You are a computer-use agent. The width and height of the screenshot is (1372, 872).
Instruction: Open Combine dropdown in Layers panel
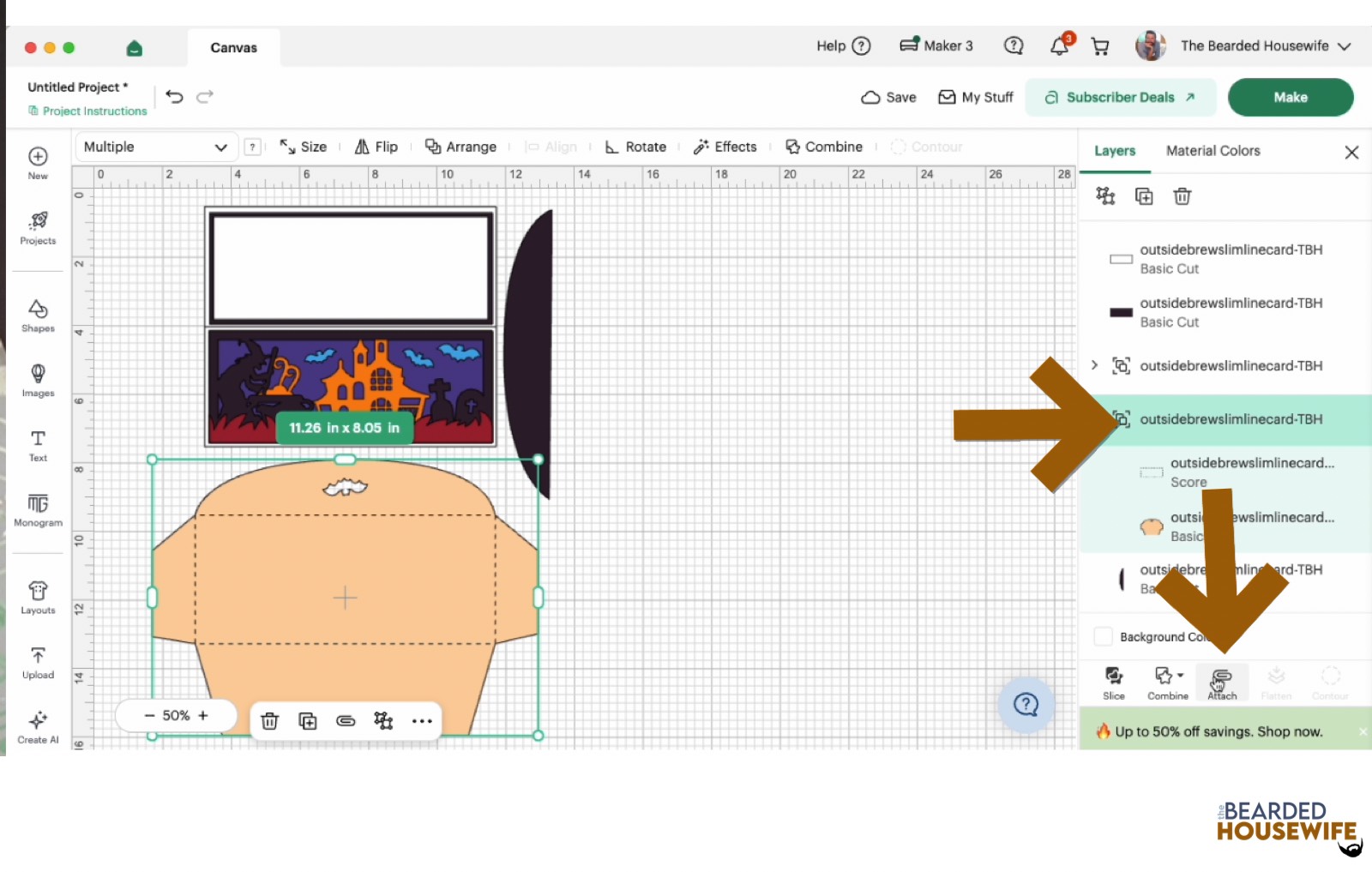point(1168,683)
